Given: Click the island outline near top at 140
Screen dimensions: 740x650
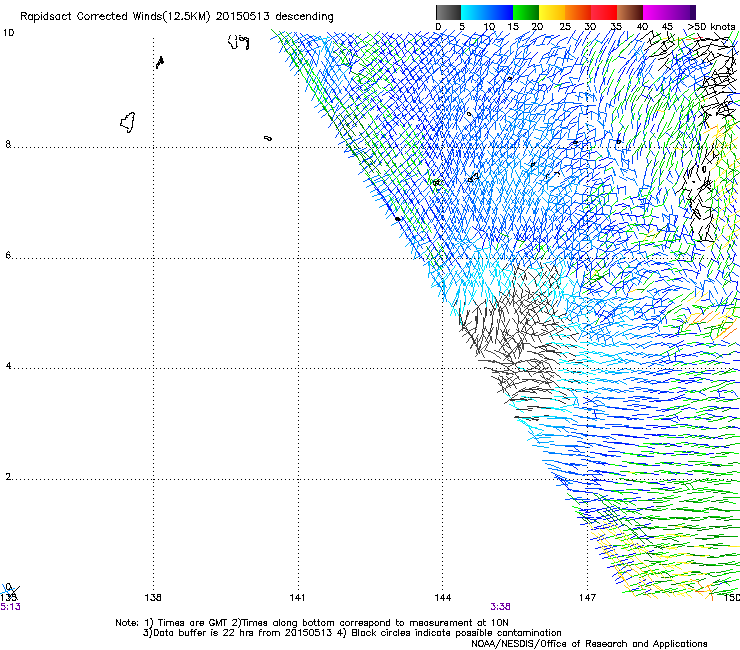Looking at the screenshot, I should [x=238, y=42].
